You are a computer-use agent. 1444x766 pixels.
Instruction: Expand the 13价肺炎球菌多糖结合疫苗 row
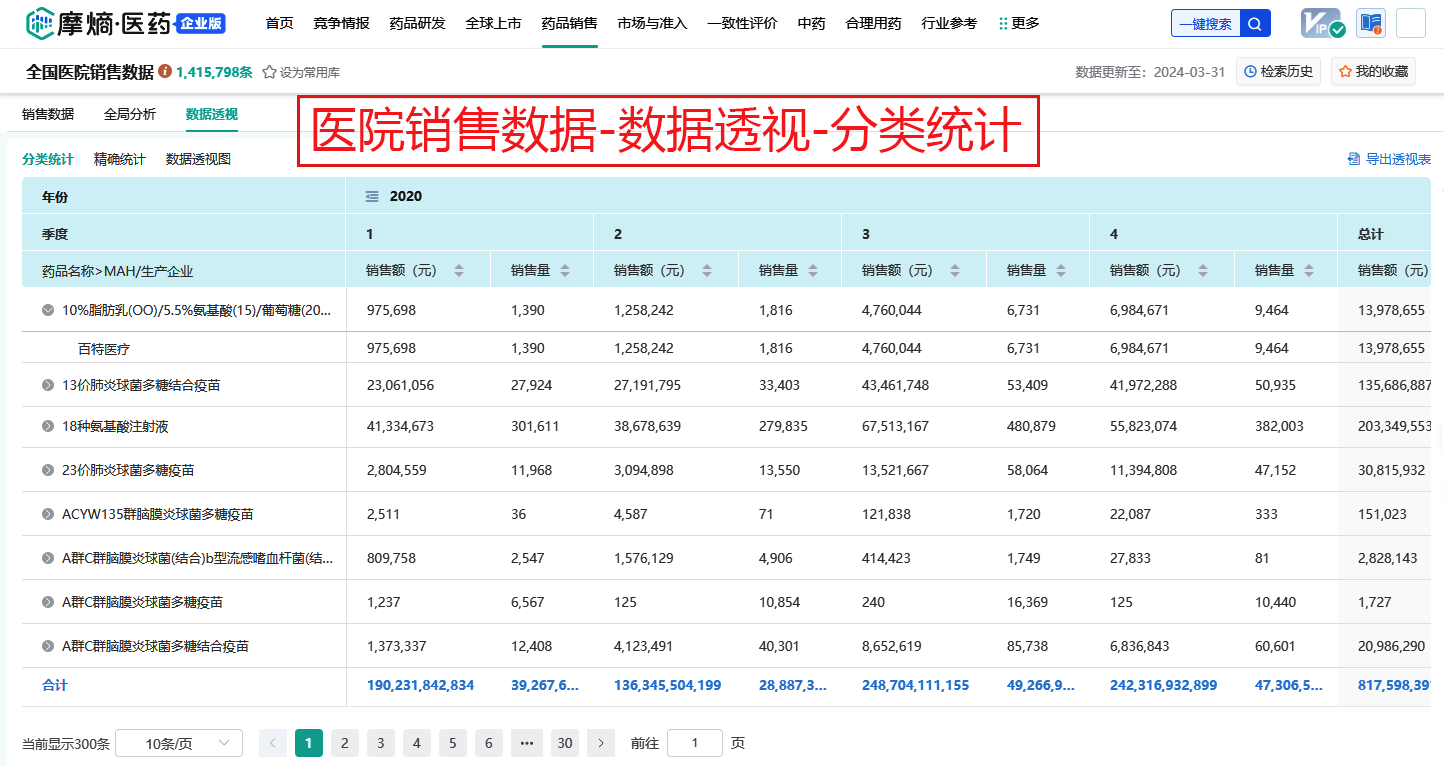48,385
